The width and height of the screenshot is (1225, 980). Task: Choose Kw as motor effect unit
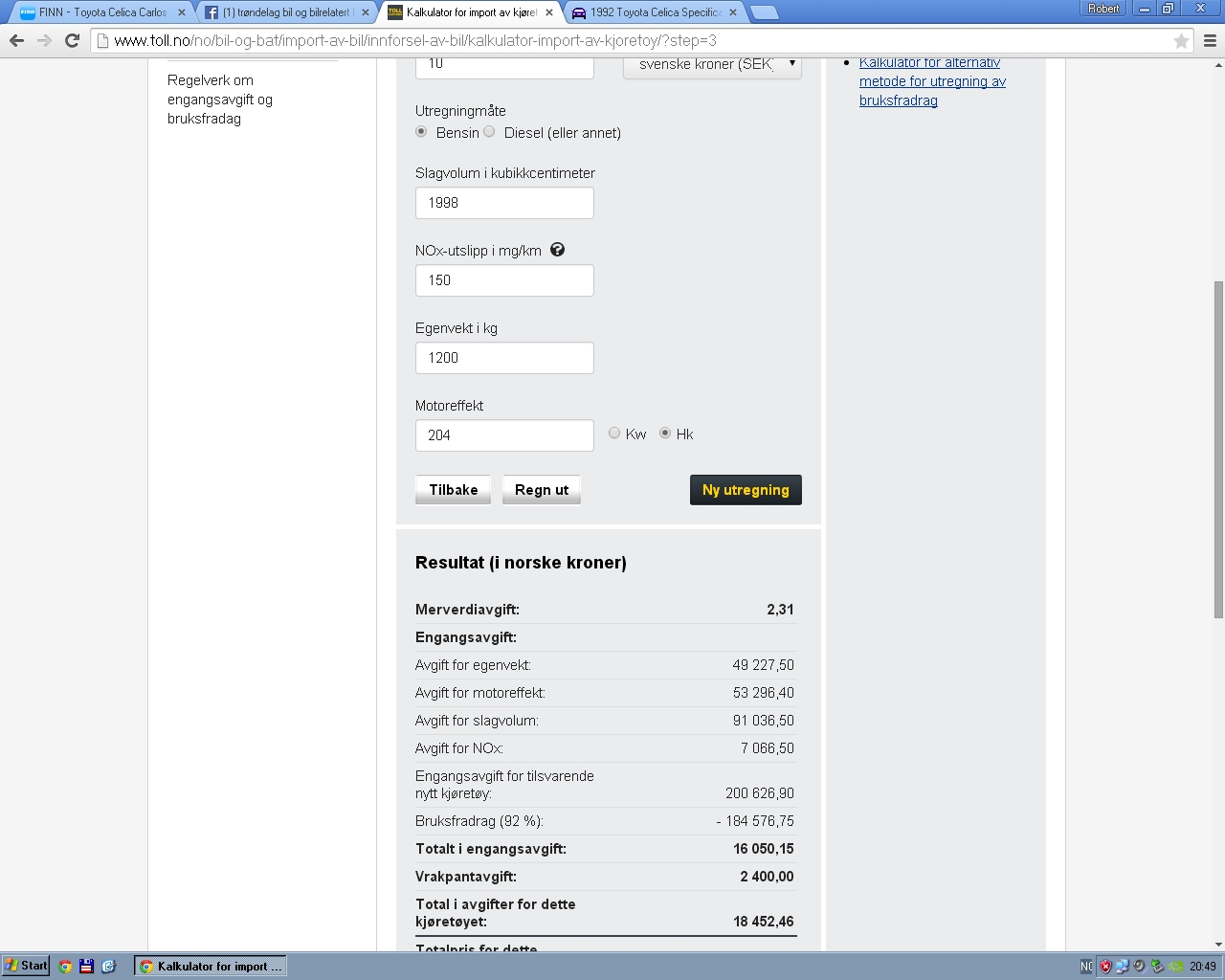pos(614,434)
